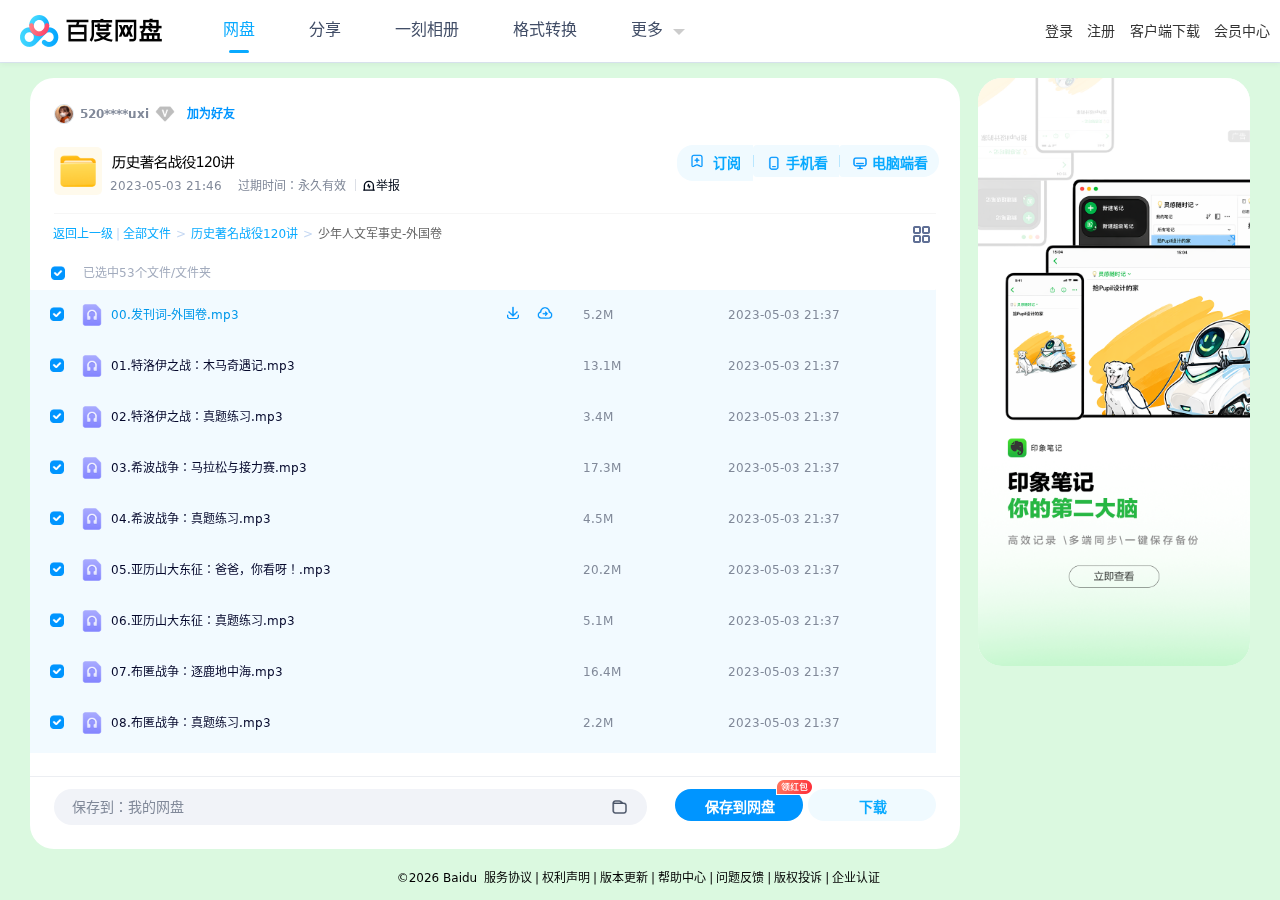Screen dimensions: 1280x900
Task: Uncheck 01.特洛伊之战：木马奇遇记.mp3 checkbox
Action: point(57,365)
